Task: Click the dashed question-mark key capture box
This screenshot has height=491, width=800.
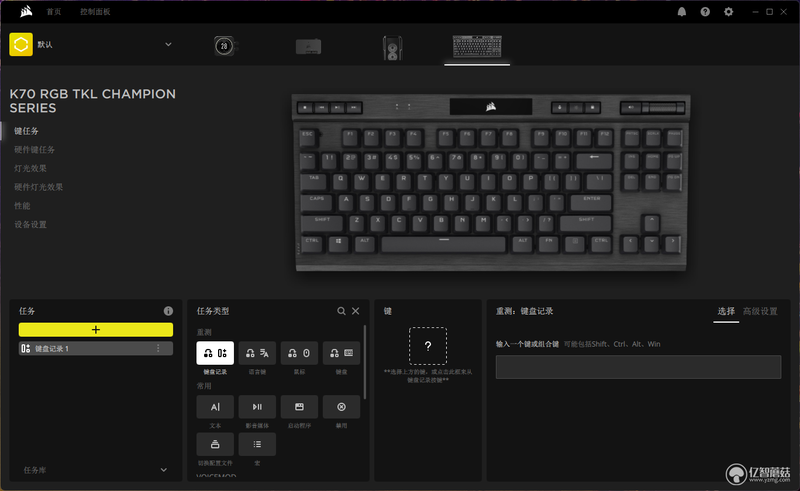Action: (x=428, y=346)
